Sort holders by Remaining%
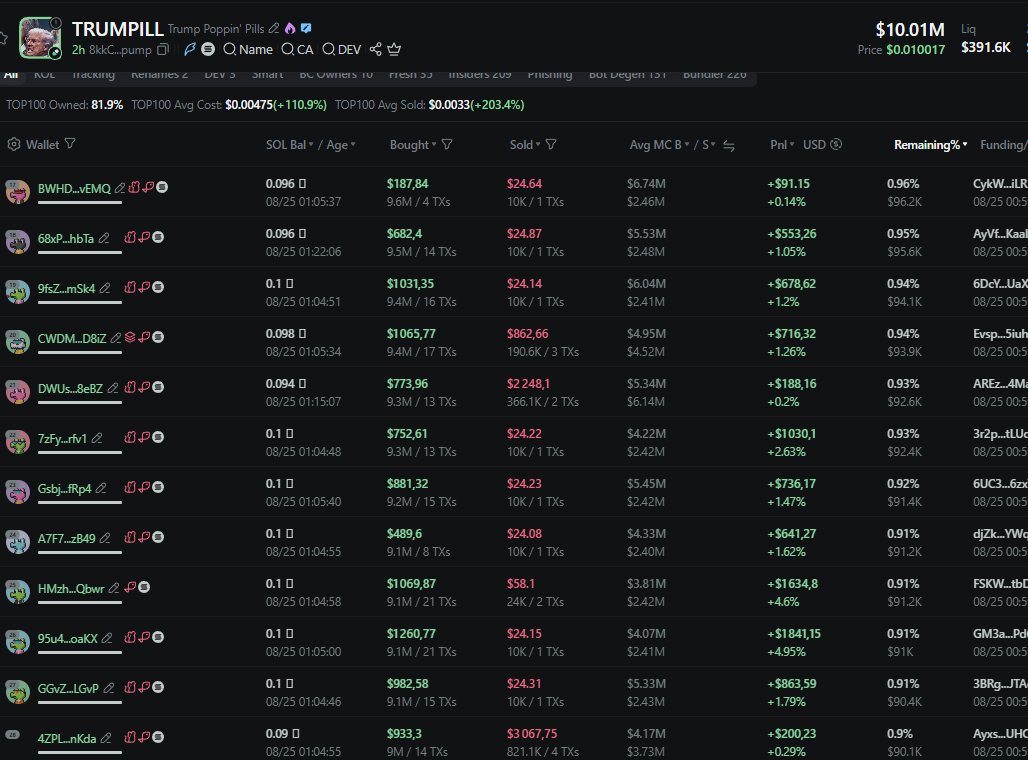 [930, 145]
